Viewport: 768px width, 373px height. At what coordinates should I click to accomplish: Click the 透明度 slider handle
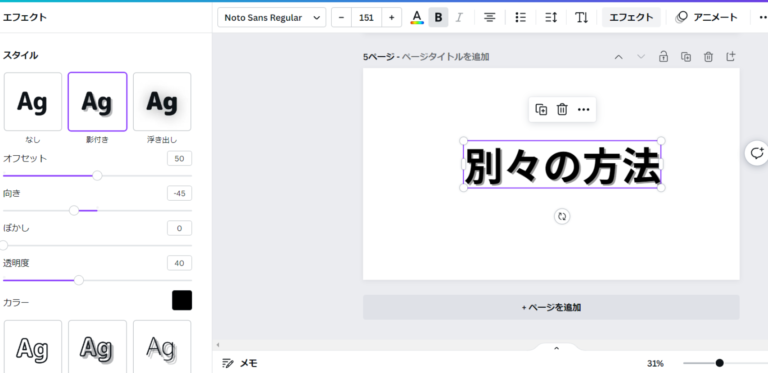[x=79, y=280]
